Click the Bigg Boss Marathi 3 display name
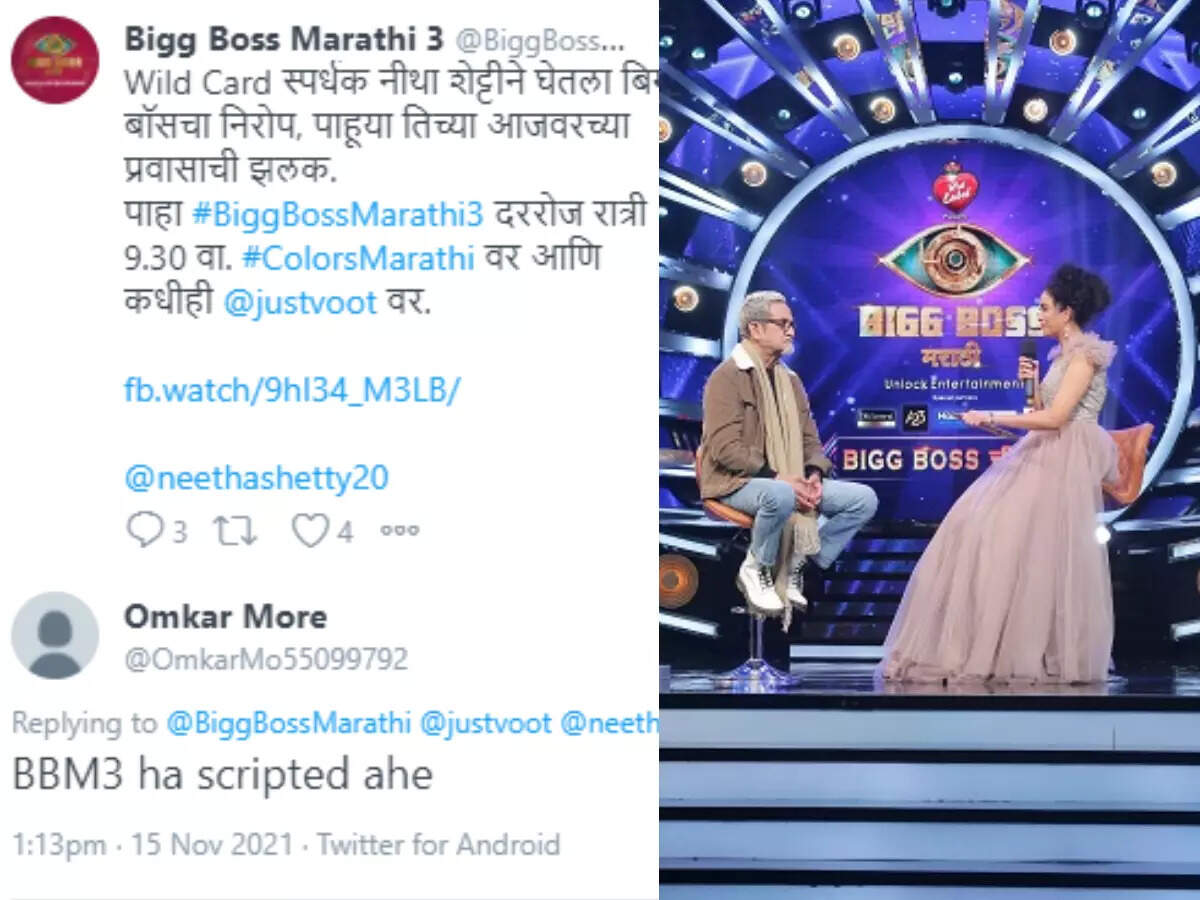Screen dimensions: 1200x900 (x=283, y=39)
